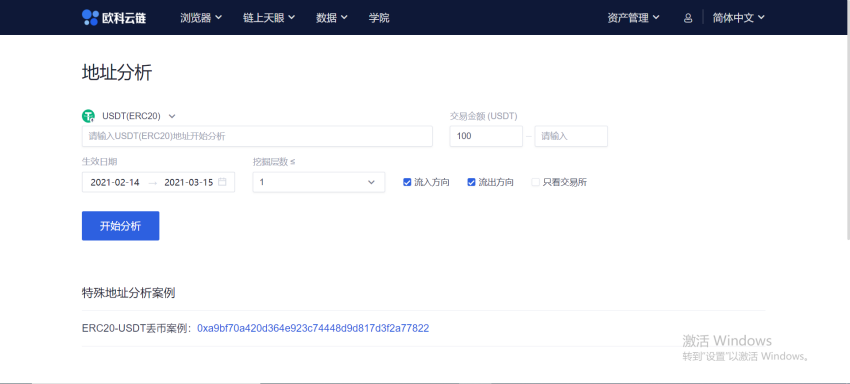Click the 欧科云链 logo icon
850x384 pixels.
click(90, 17)
